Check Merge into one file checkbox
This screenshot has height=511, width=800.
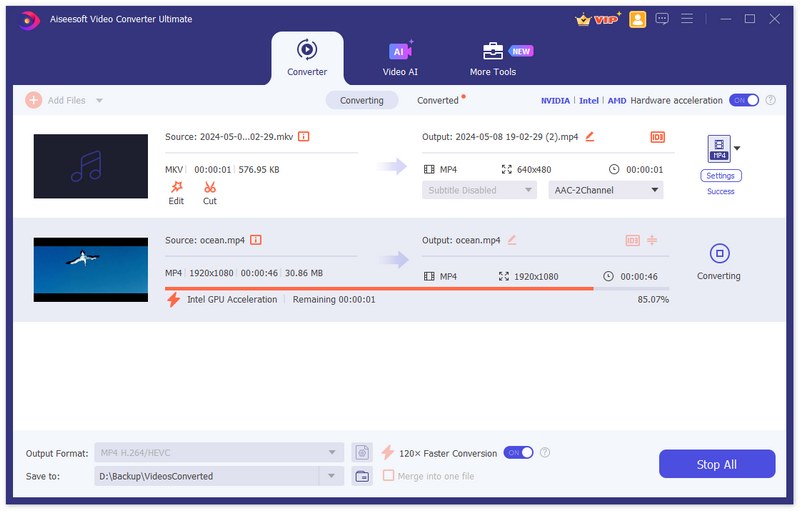pyautogui.click(x=389, y=476)
